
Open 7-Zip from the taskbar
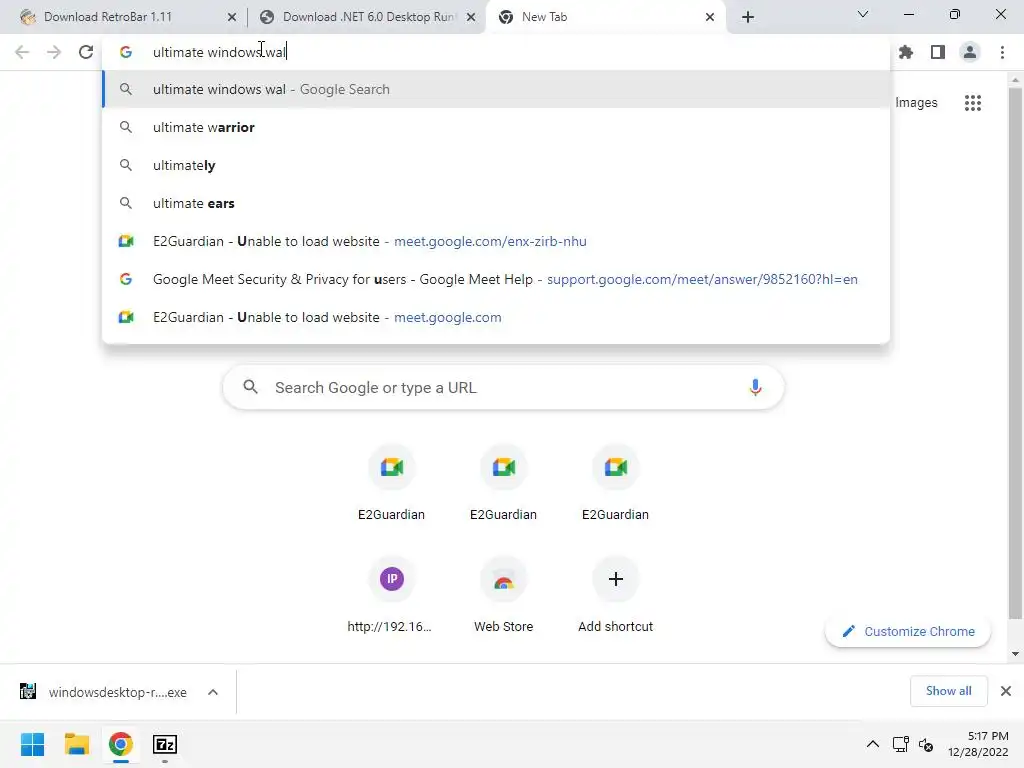[x=165, y=744]
